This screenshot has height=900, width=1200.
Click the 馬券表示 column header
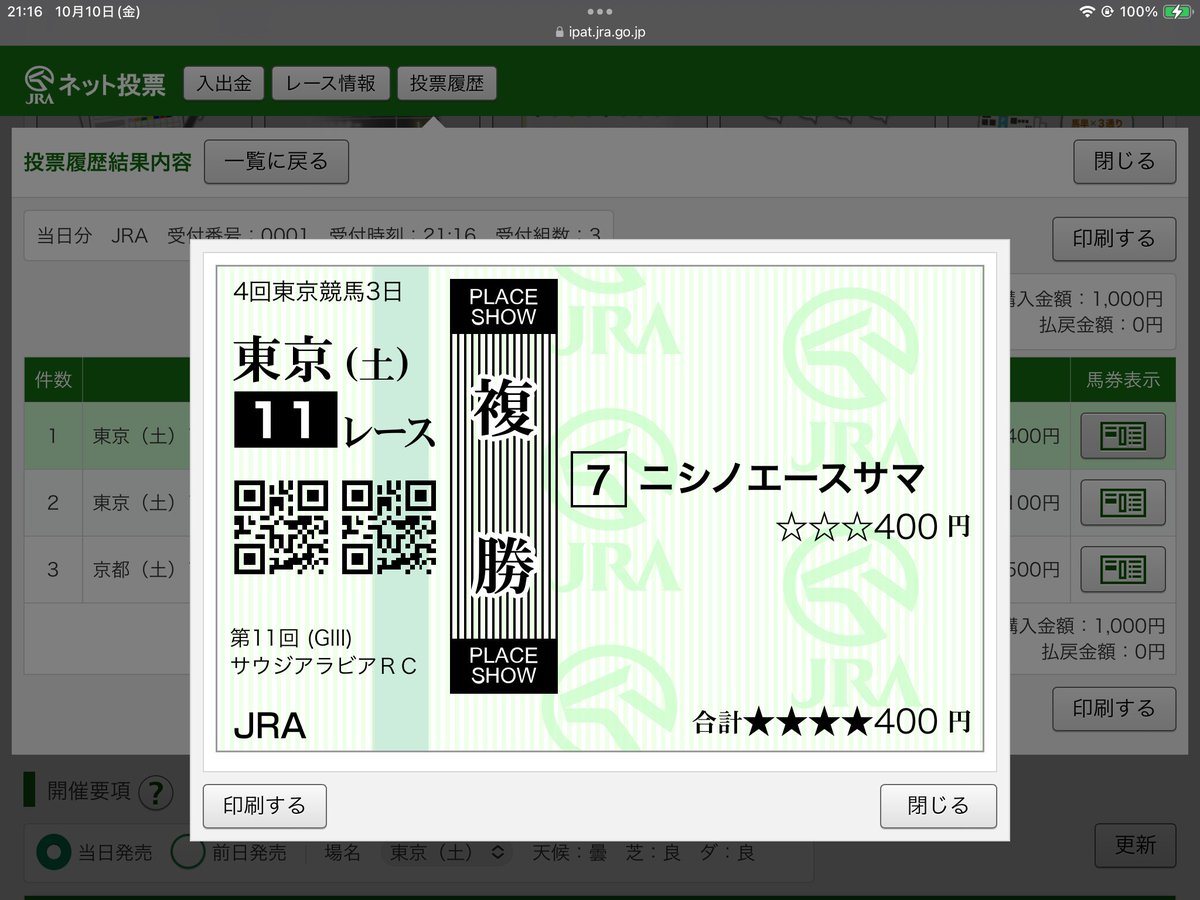click(1123, 379)
